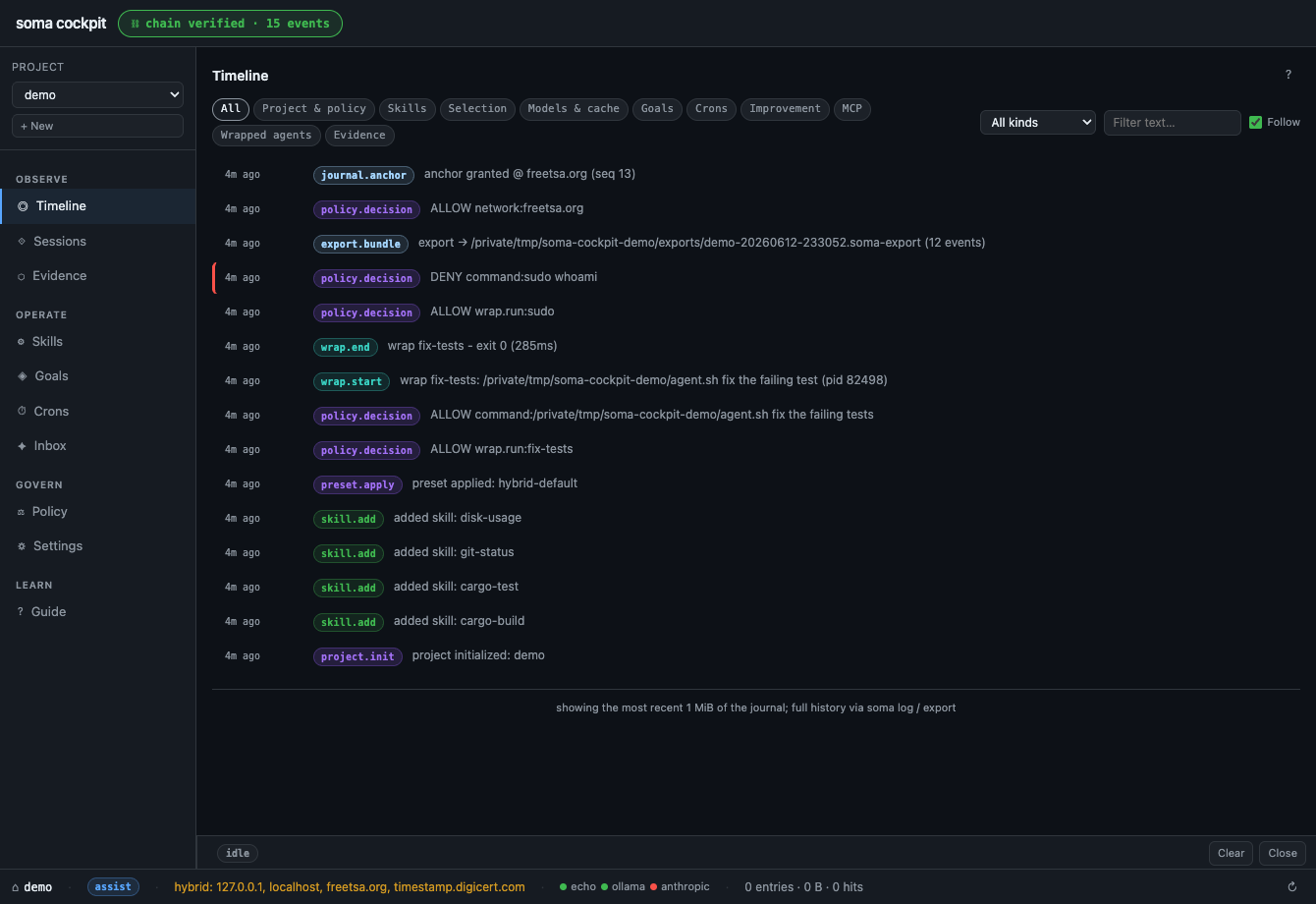Open the Timeline help question mark
The height and width of the screenshot is (904, 1316).
pyautogui.click(x=1289, y=75)
